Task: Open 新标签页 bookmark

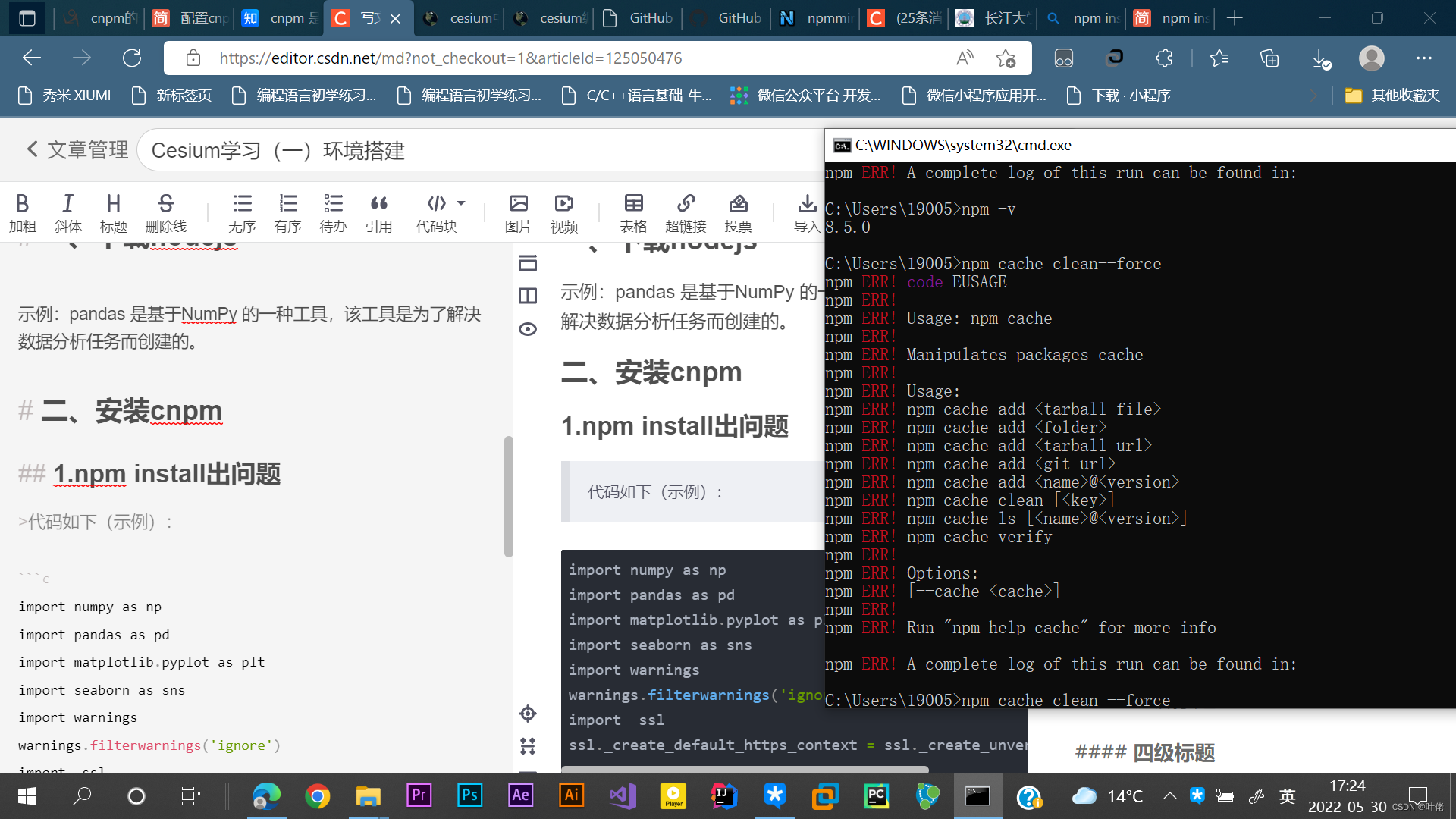Action: coord(172,96)
